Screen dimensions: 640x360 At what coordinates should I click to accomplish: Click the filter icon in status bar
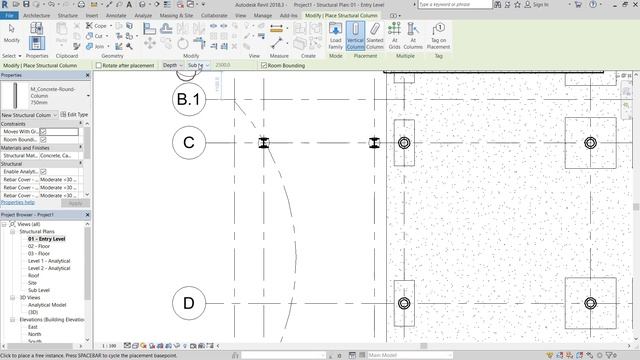[x=610, y=356]
